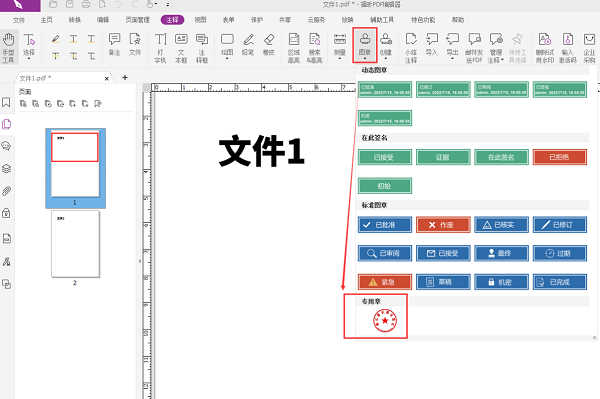Click the Undo arrow in title bar

click(118, 5)
